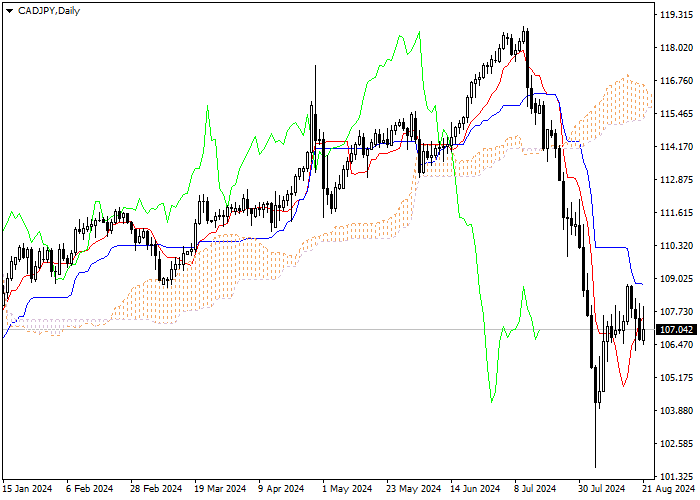Select the 111.615 price level

(x=676, y=213)
